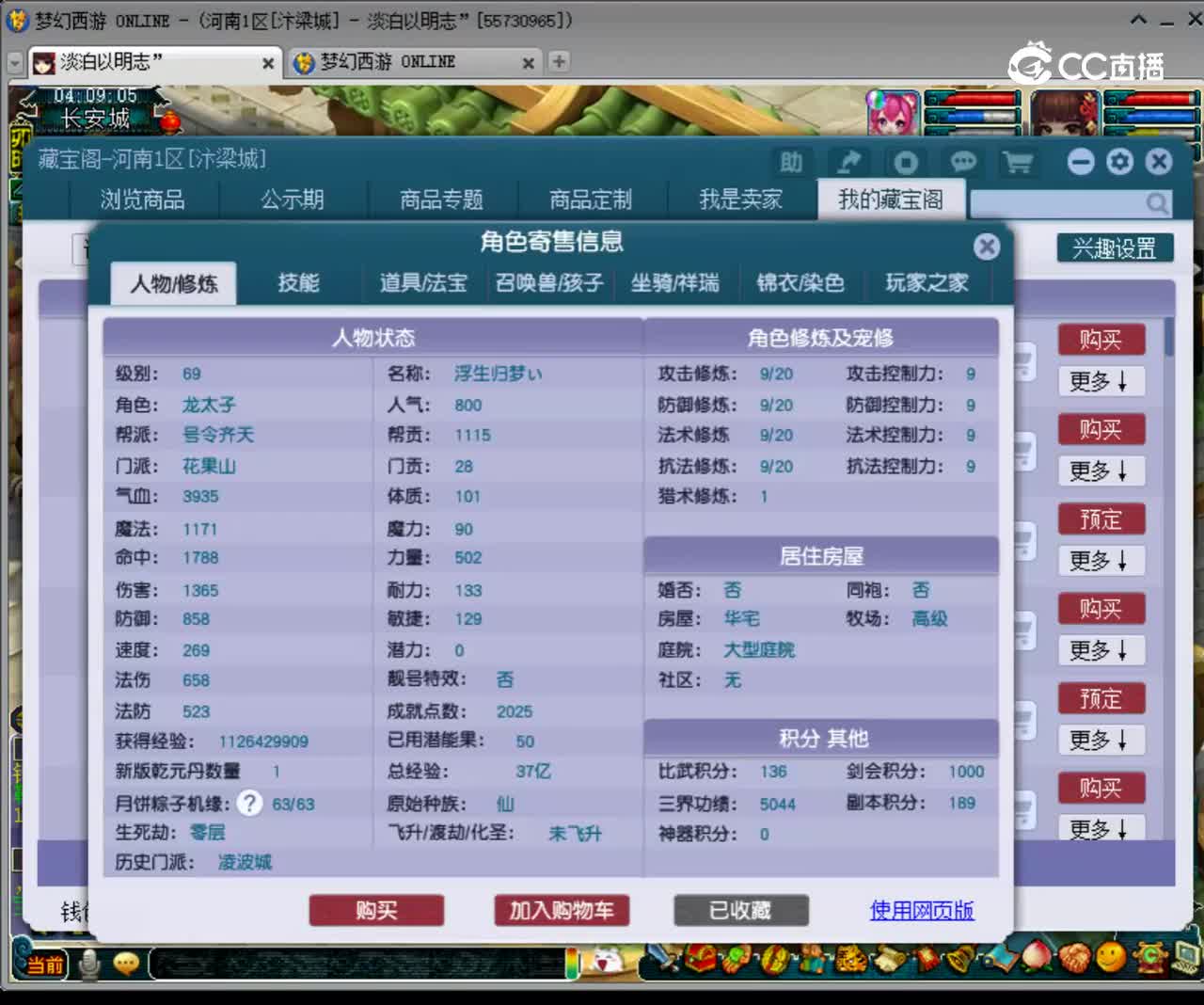
Task: Click the computer system icon at bottom right
Action: pyautogui.click(x=1186, y=958)
